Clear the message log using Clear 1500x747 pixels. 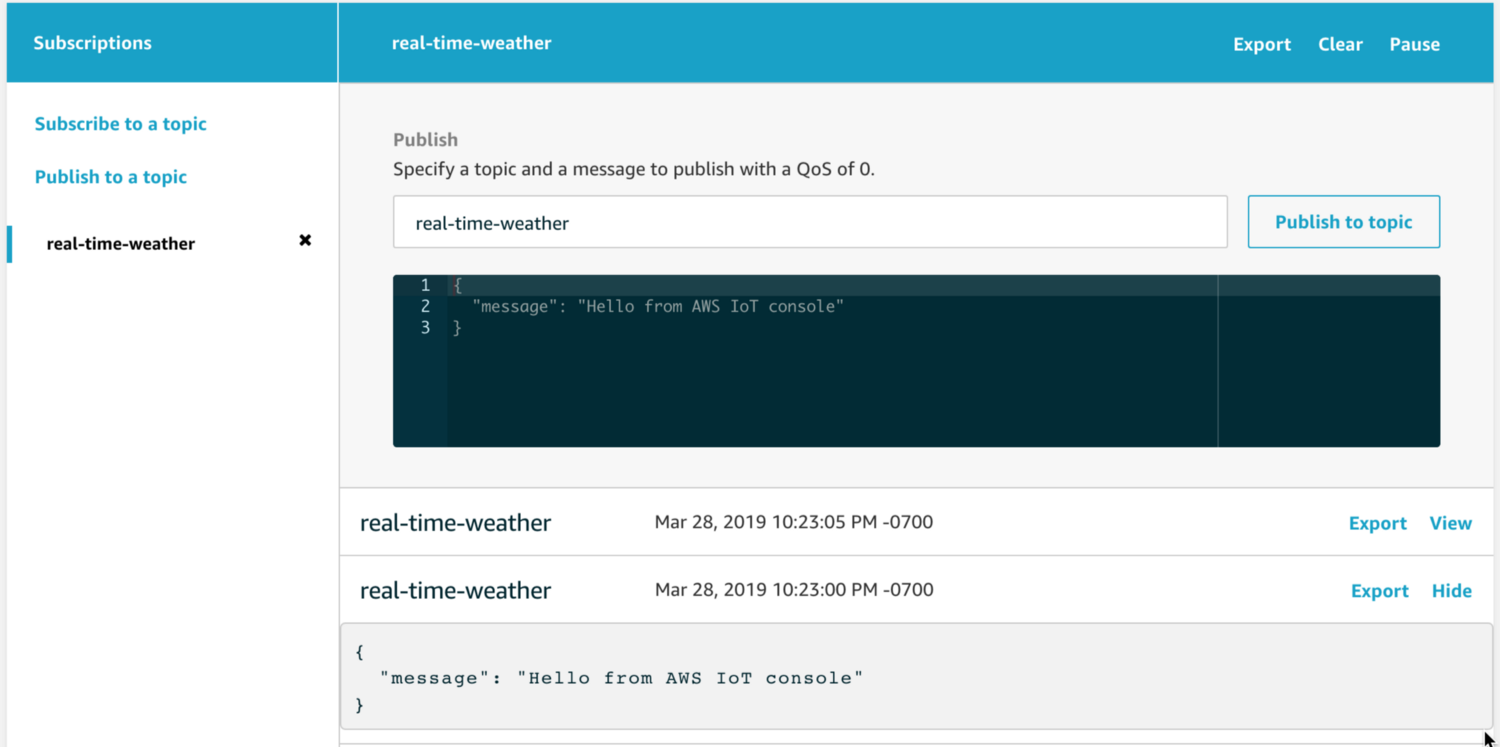tap(1340, 44)
